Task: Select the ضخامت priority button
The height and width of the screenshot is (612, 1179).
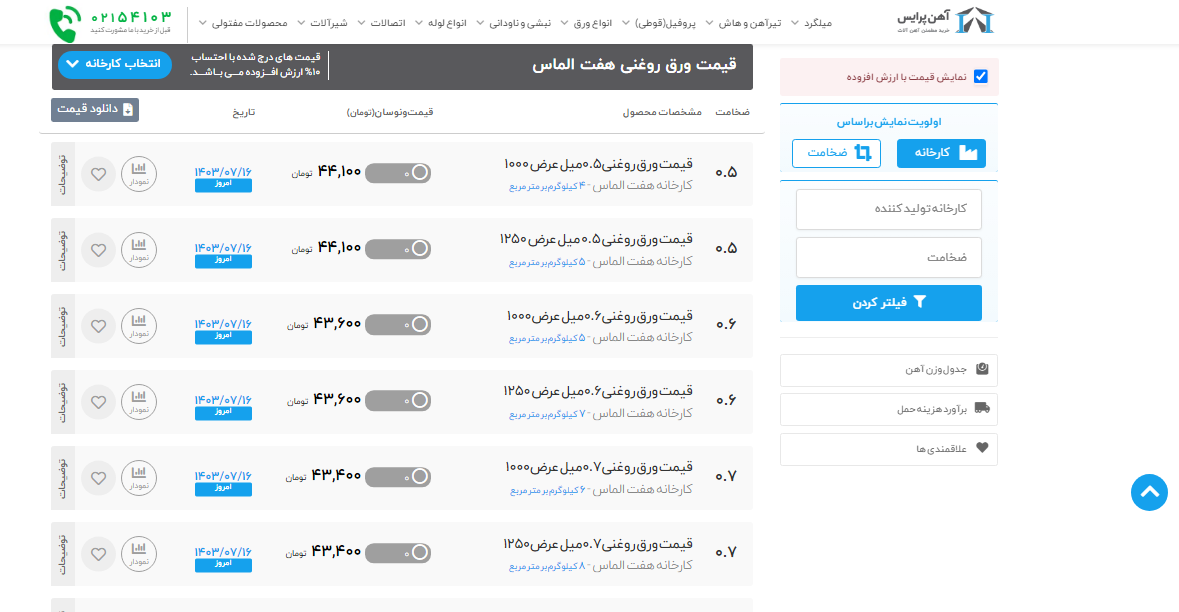Action: point(836,153)
